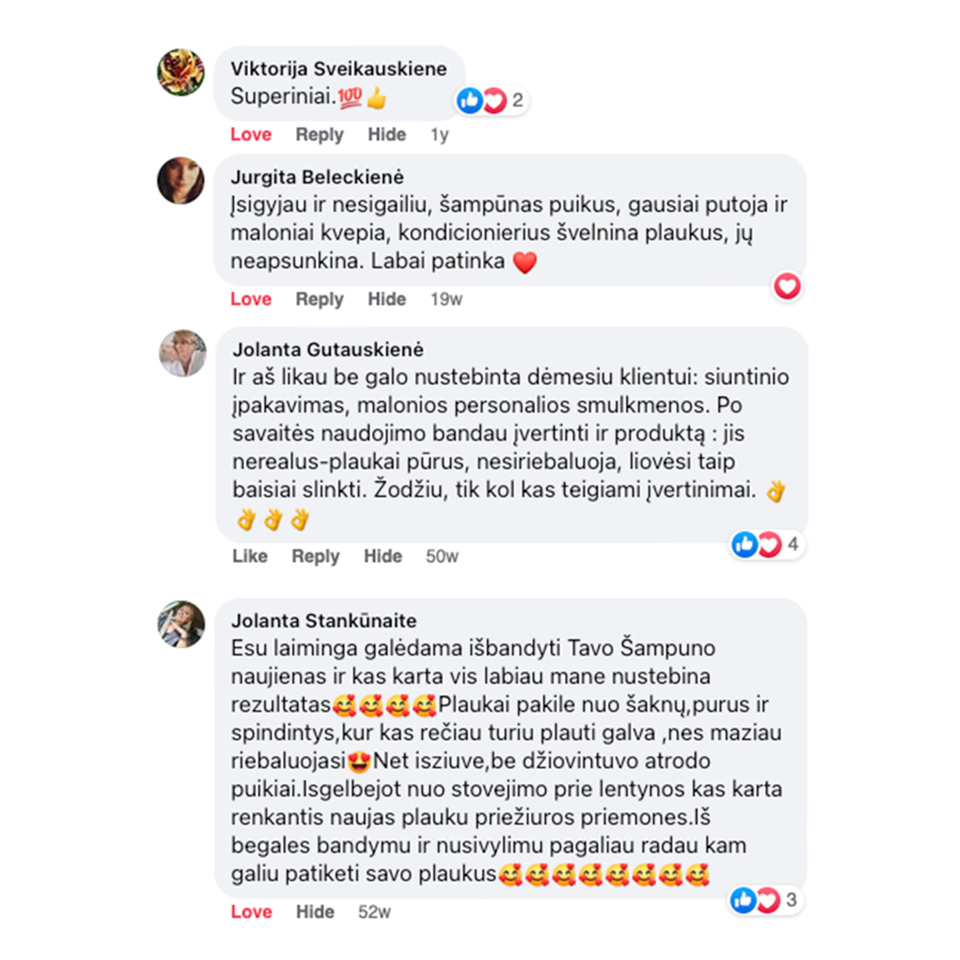The image size is (960, 960).
Task: Open Jurgita Beleckienė's profile avatar
Action: pos(181,181)
